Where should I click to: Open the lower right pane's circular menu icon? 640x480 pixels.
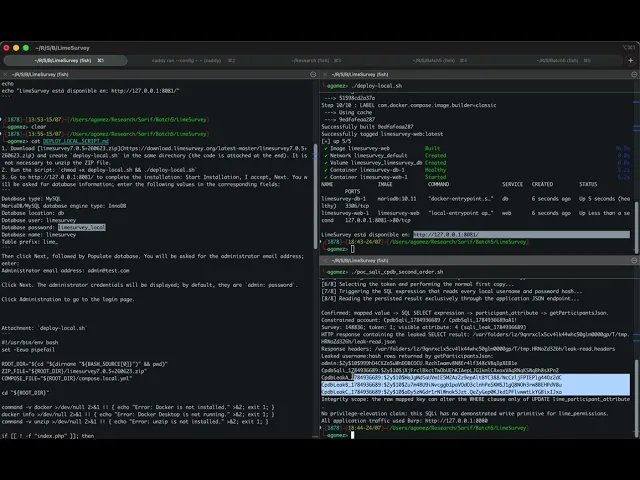point(634,260)
